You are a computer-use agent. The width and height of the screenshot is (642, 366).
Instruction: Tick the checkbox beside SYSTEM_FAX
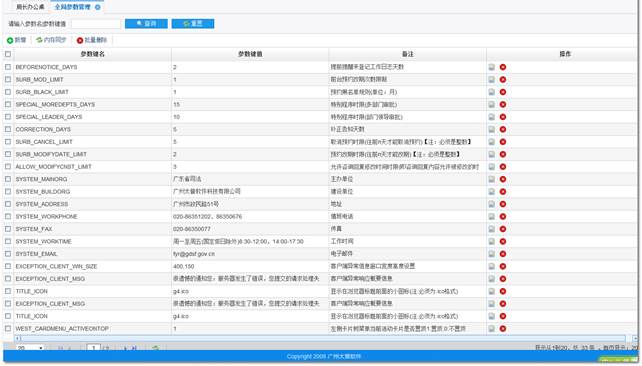8,229
